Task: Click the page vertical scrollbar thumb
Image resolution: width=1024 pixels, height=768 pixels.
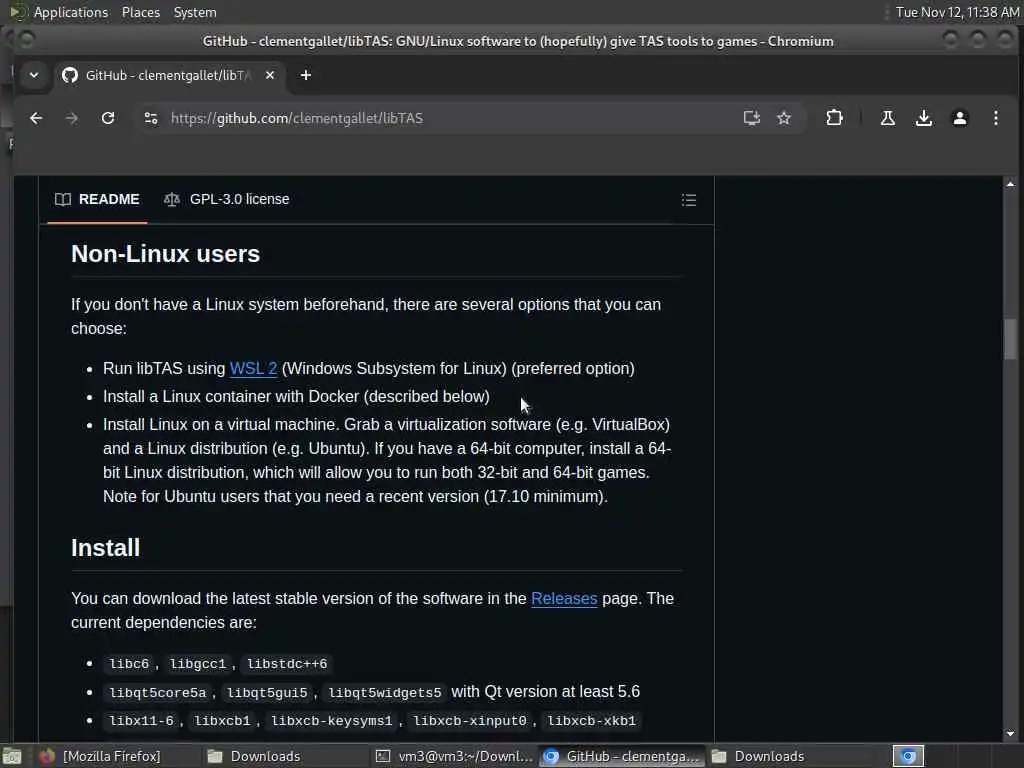Action: pyautogui.click(x=1010, y=339)
